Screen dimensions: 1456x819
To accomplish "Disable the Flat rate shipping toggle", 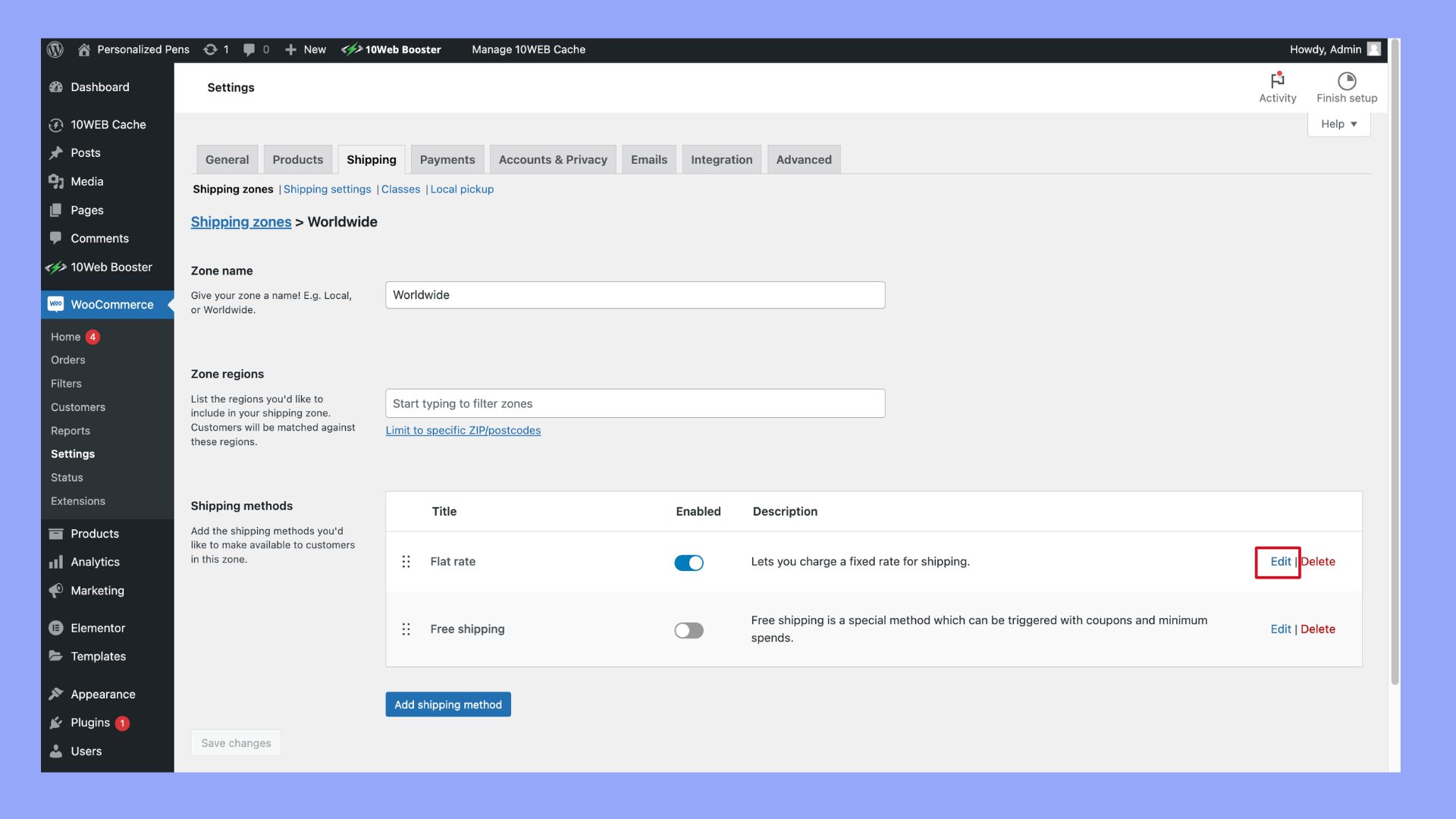I will [689, 563].
